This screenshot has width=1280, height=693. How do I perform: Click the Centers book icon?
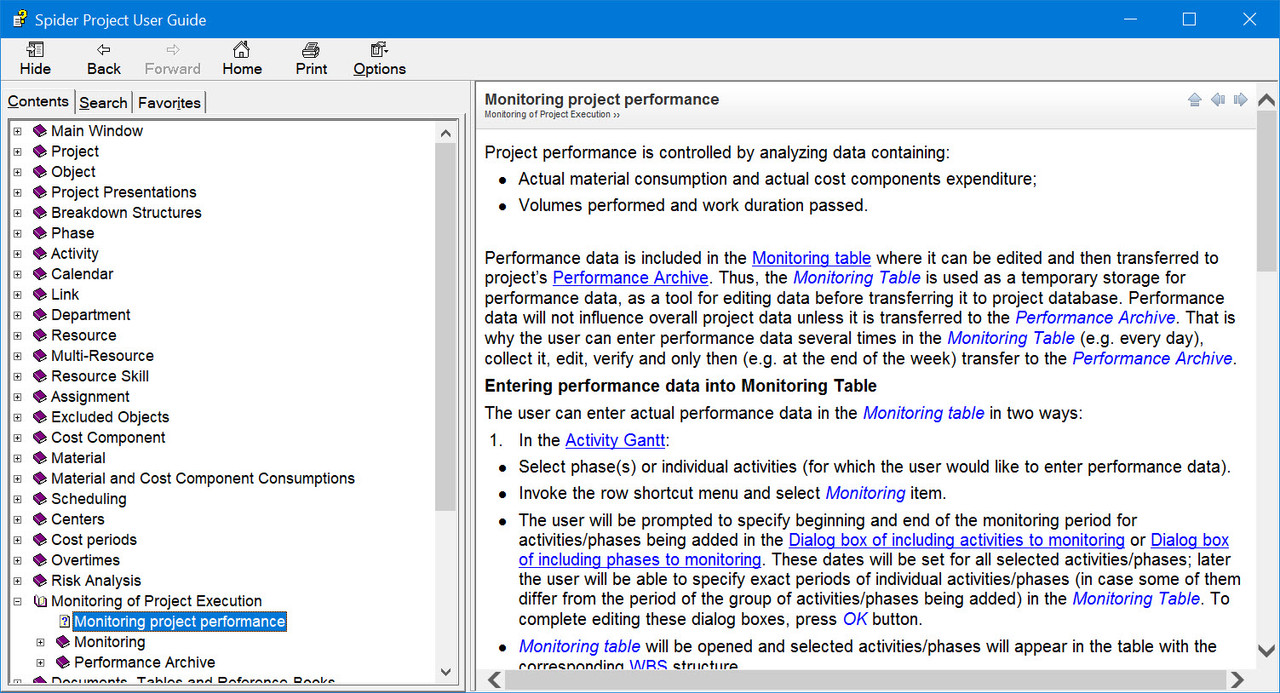point(40,519)
